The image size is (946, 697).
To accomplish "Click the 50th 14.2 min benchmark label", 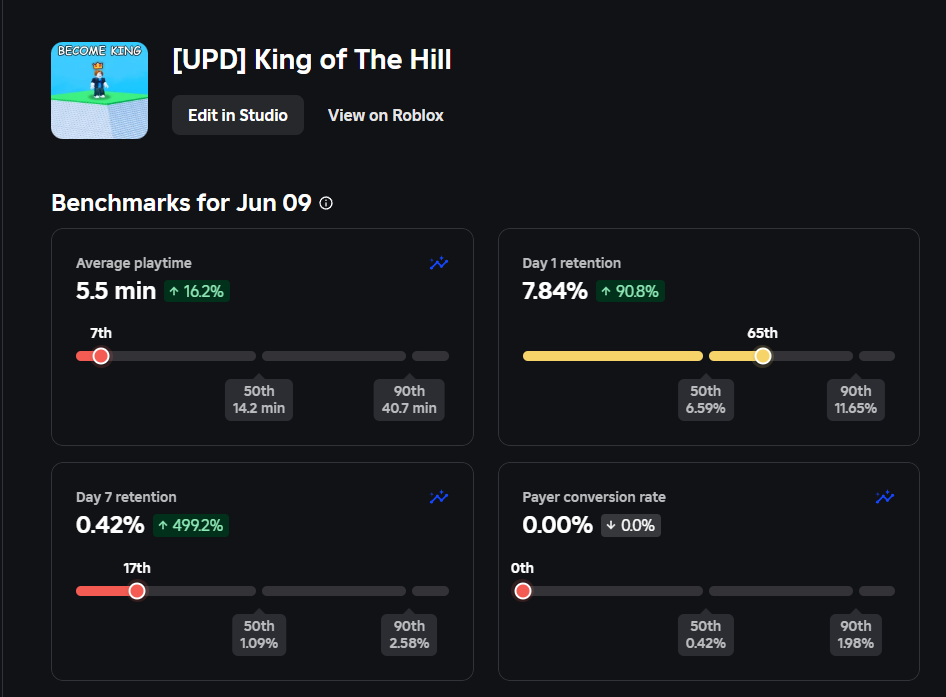I will [x=259, y=399].
